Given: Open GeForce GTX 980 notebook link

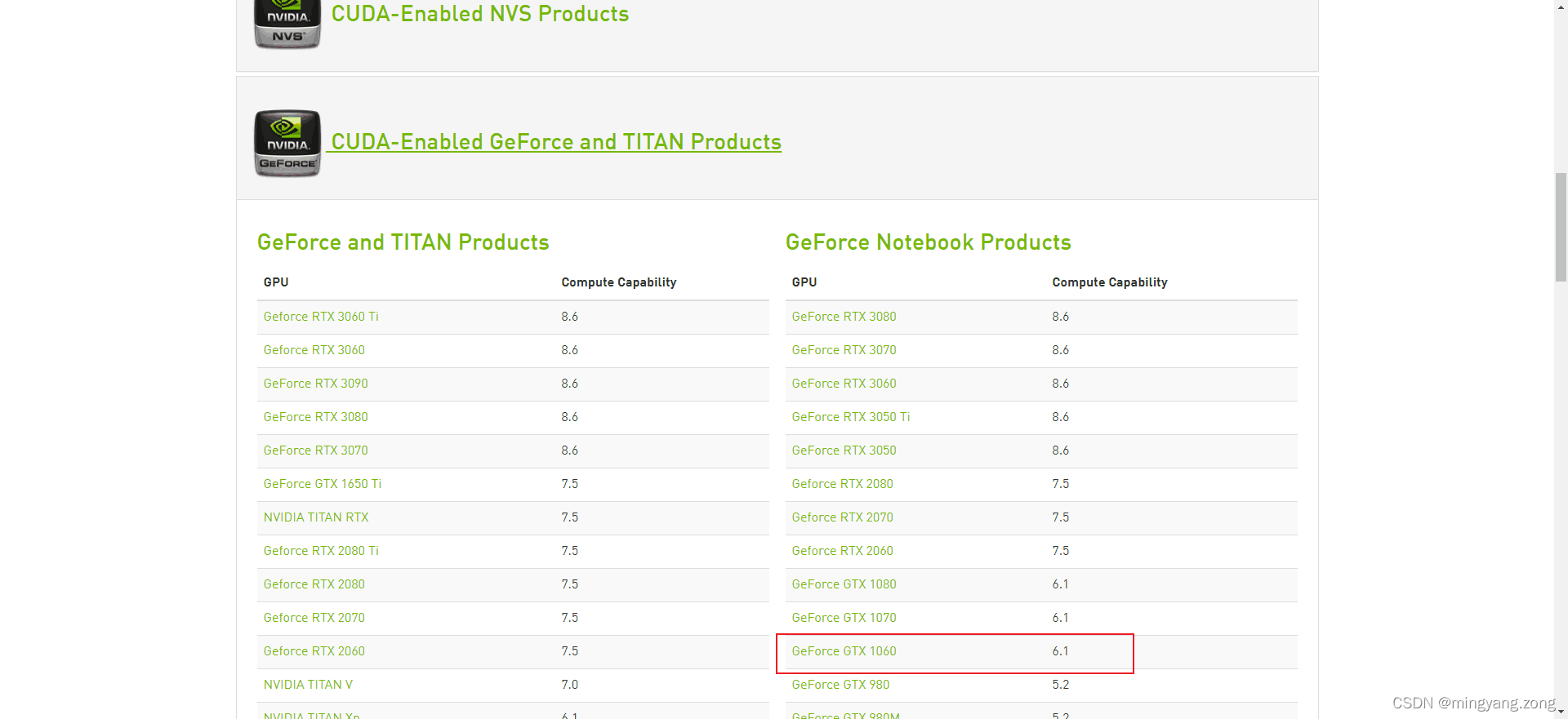Looking at the screenshot, I should (840, 685).
